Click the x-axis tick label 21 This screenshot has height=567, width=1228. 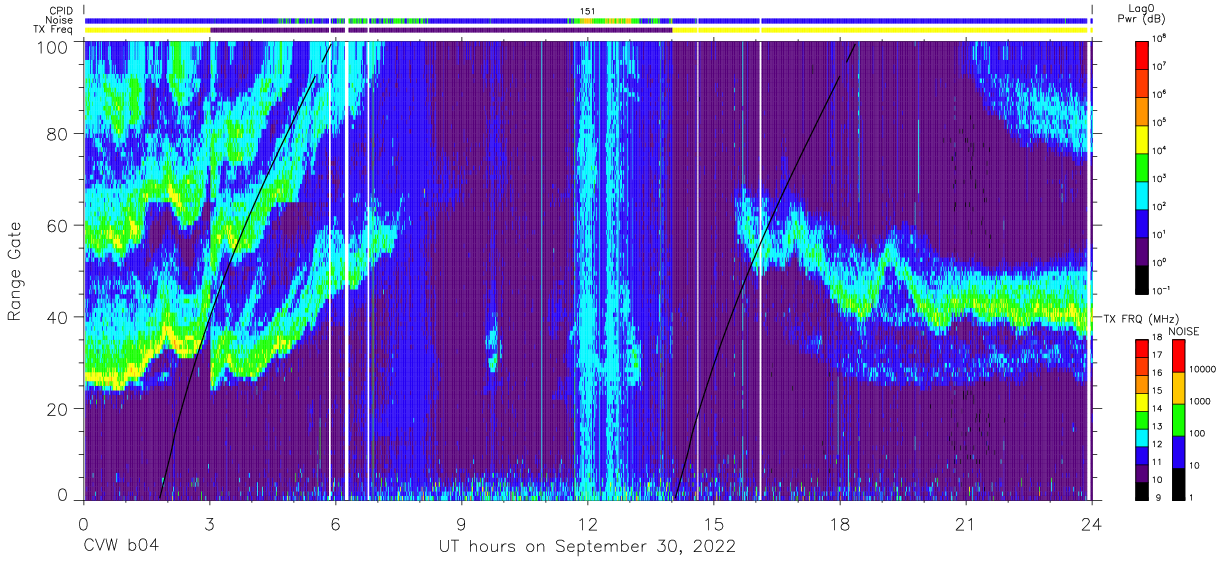[x=966, y=523]
